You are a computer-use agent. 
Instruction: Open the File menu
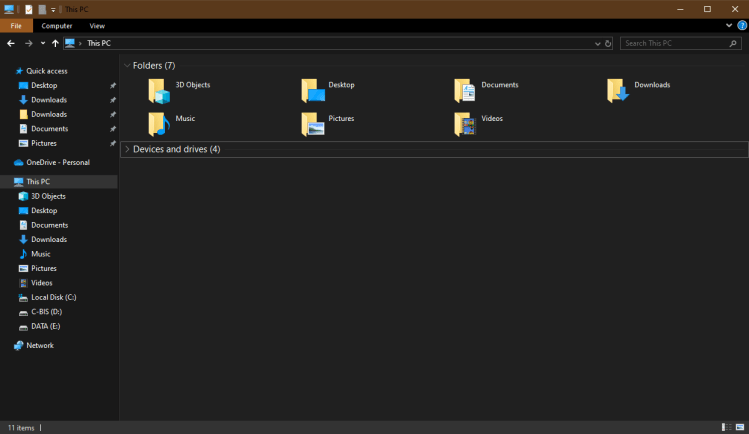point(16,25)
